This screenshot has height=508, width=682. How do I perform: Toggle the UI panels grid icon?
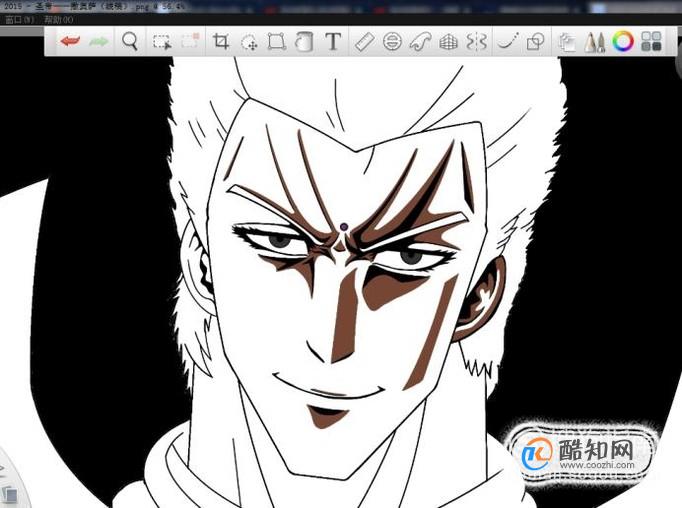[651, 41]
